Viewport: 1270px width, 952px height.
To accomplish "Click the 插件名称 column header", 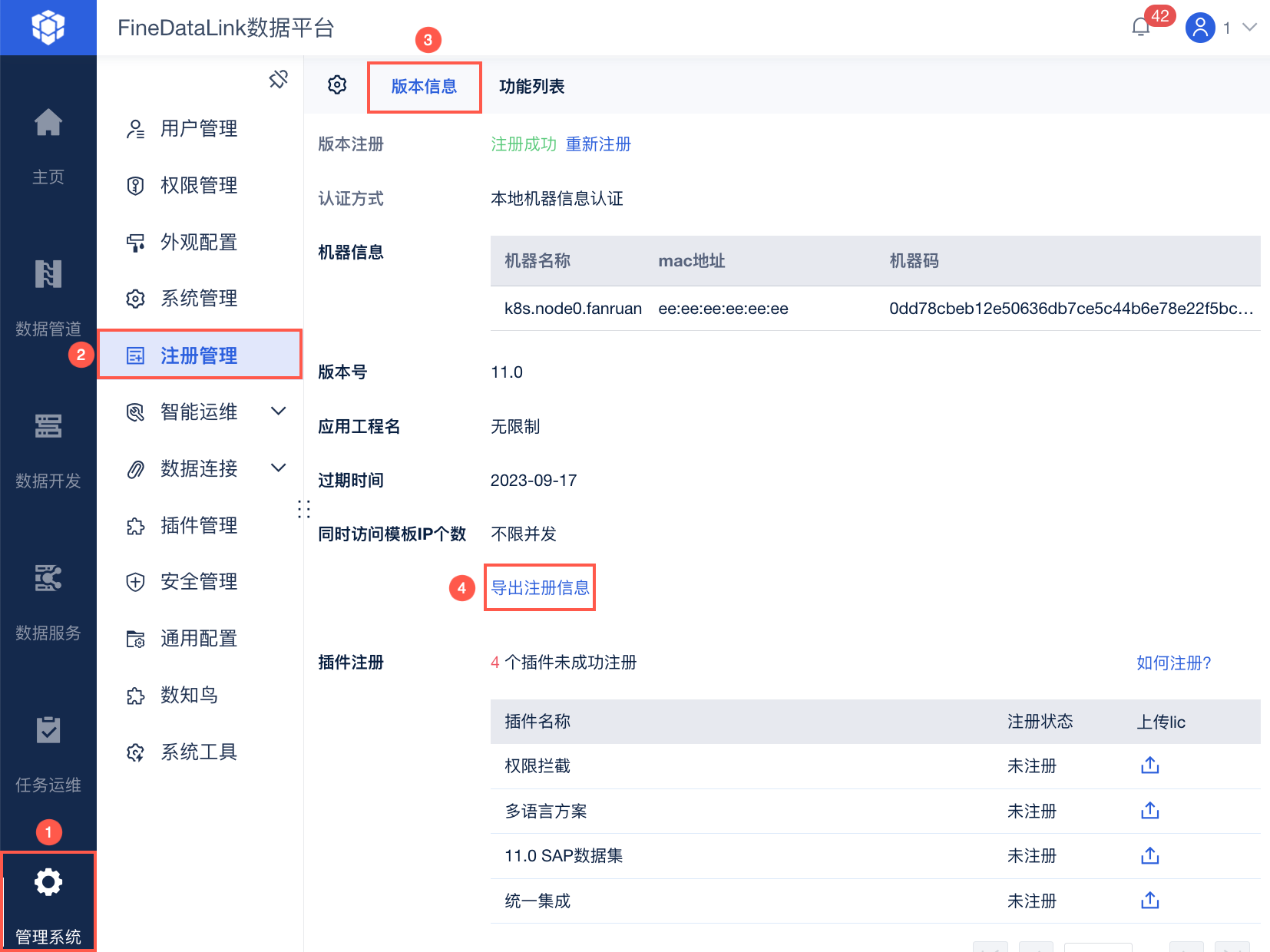I will click(537, 722).
